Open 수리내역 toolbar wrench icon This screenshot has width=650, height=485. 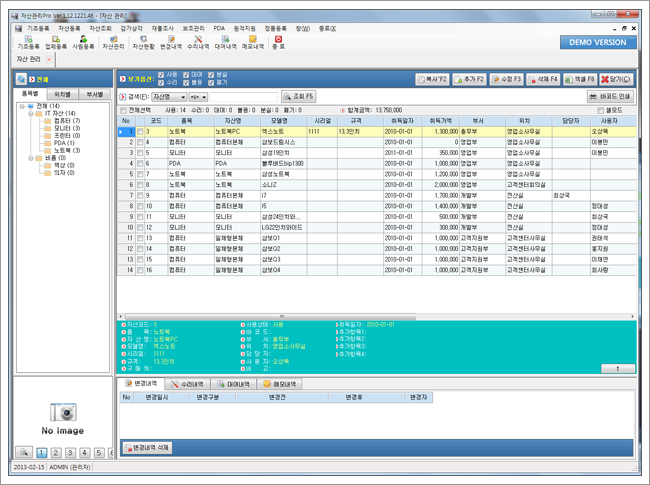point(198,42)
